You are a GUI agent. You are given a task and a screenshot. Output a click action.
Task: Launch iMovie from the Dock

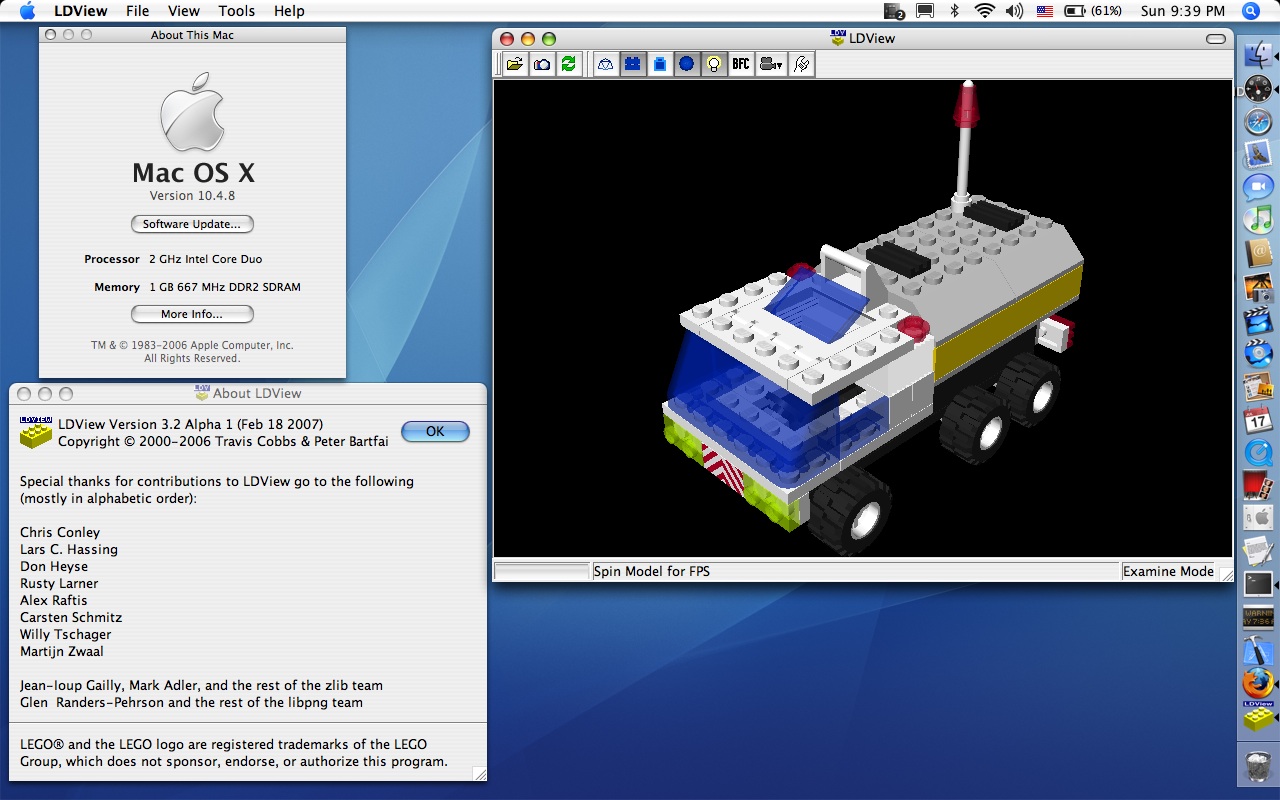click(x=1258, y=321)
